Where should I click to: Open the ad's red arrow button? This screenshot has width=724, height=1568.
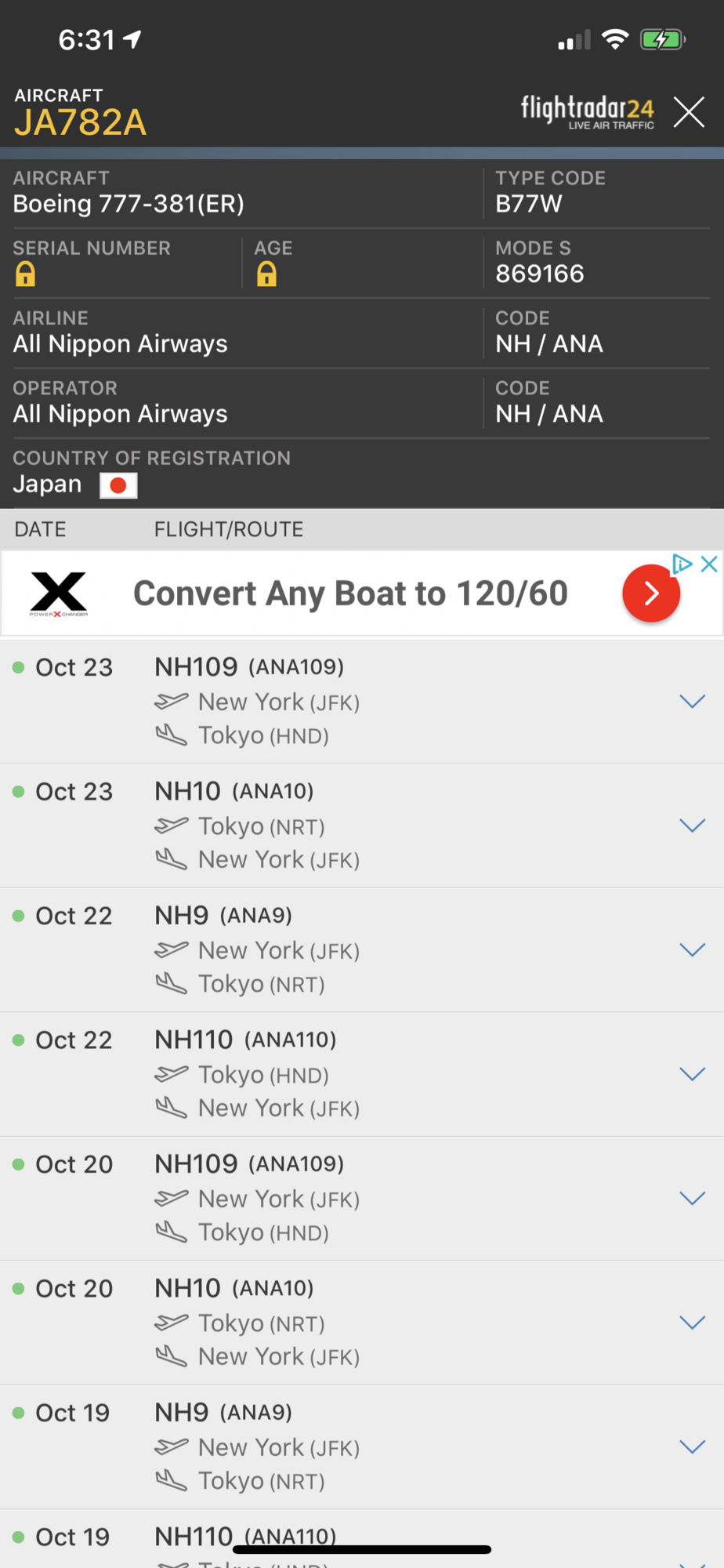(x=651, y=593)
